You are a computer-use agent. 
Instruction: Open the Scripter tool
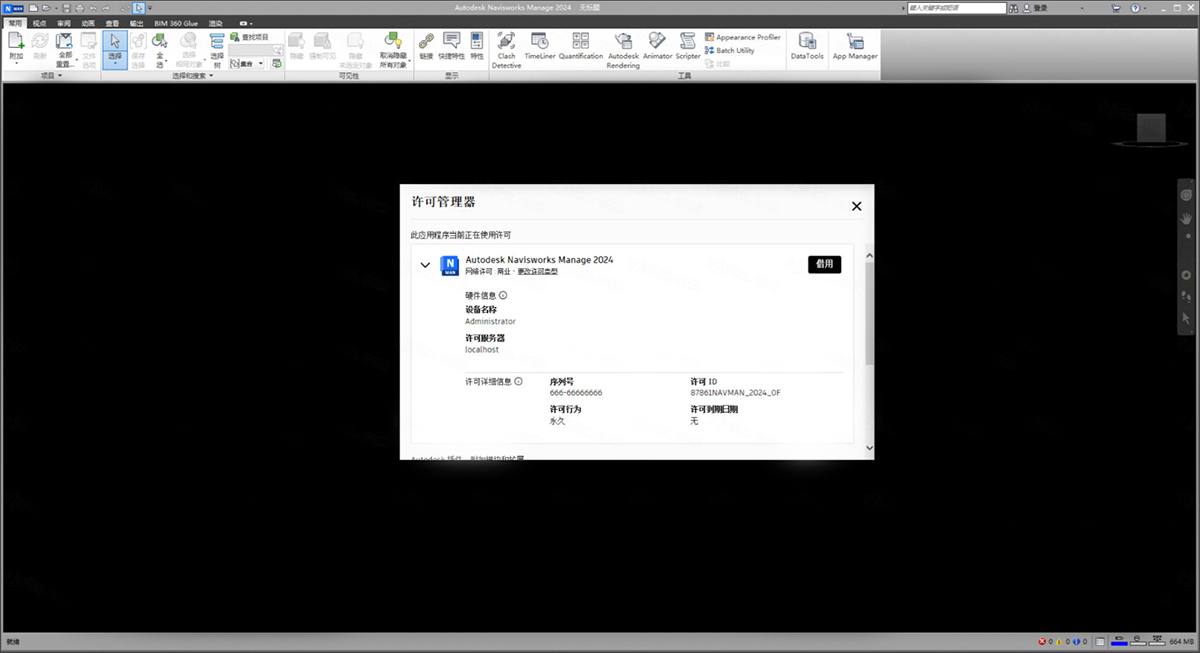click(688, 47)
